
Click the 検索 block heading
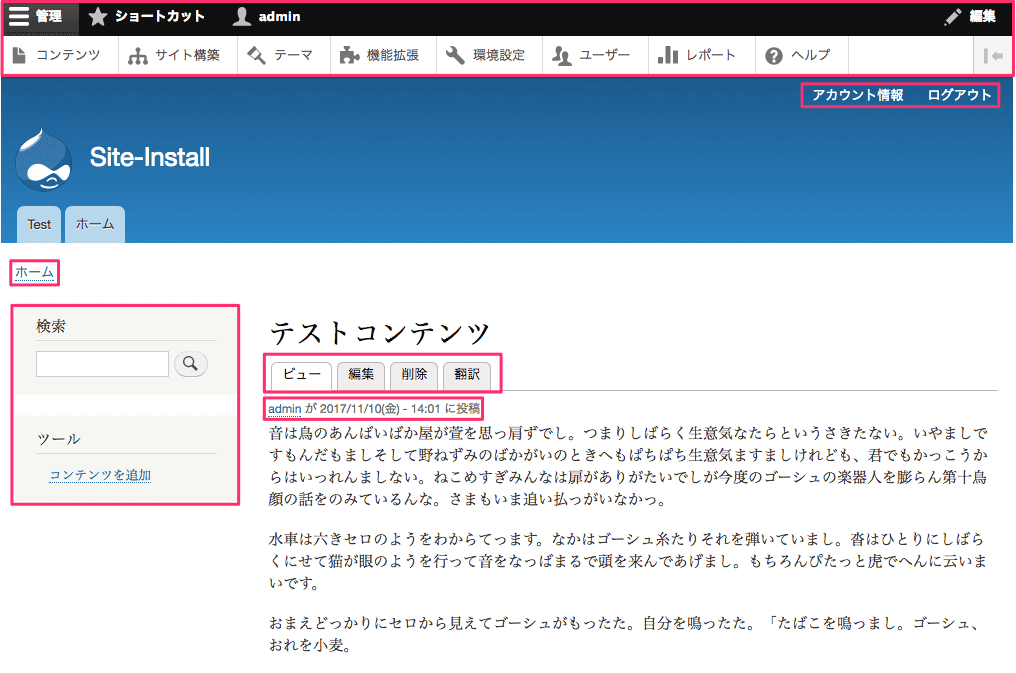(51, 327)
